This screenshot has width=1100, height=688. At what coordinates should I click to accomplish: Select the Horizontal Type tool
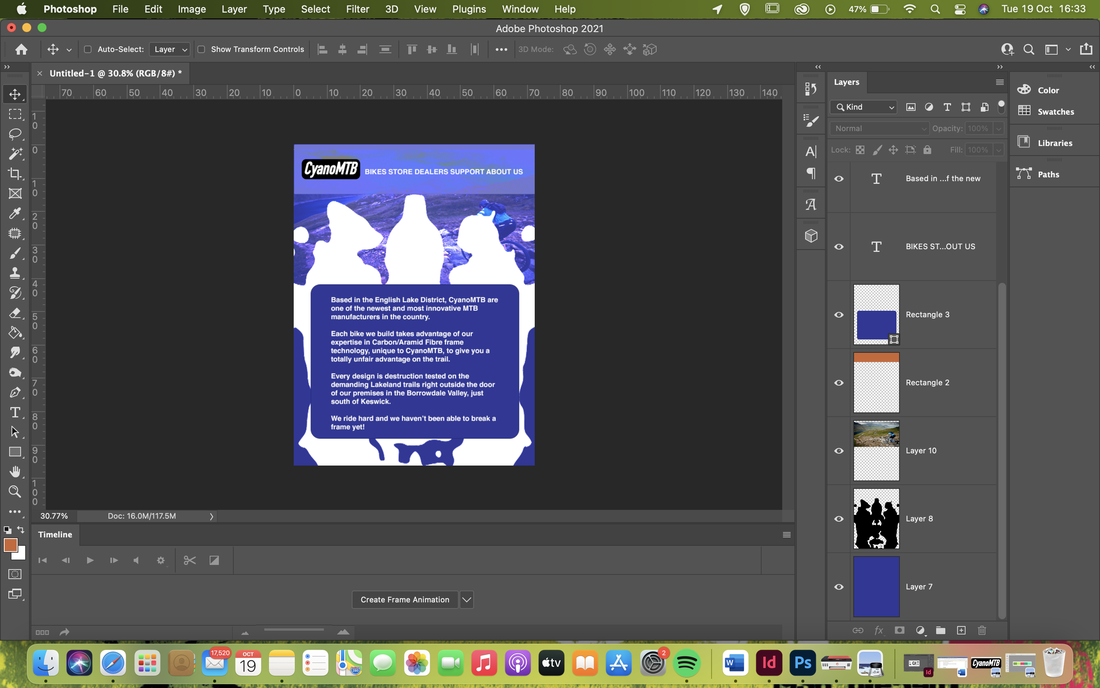(15, 412)
